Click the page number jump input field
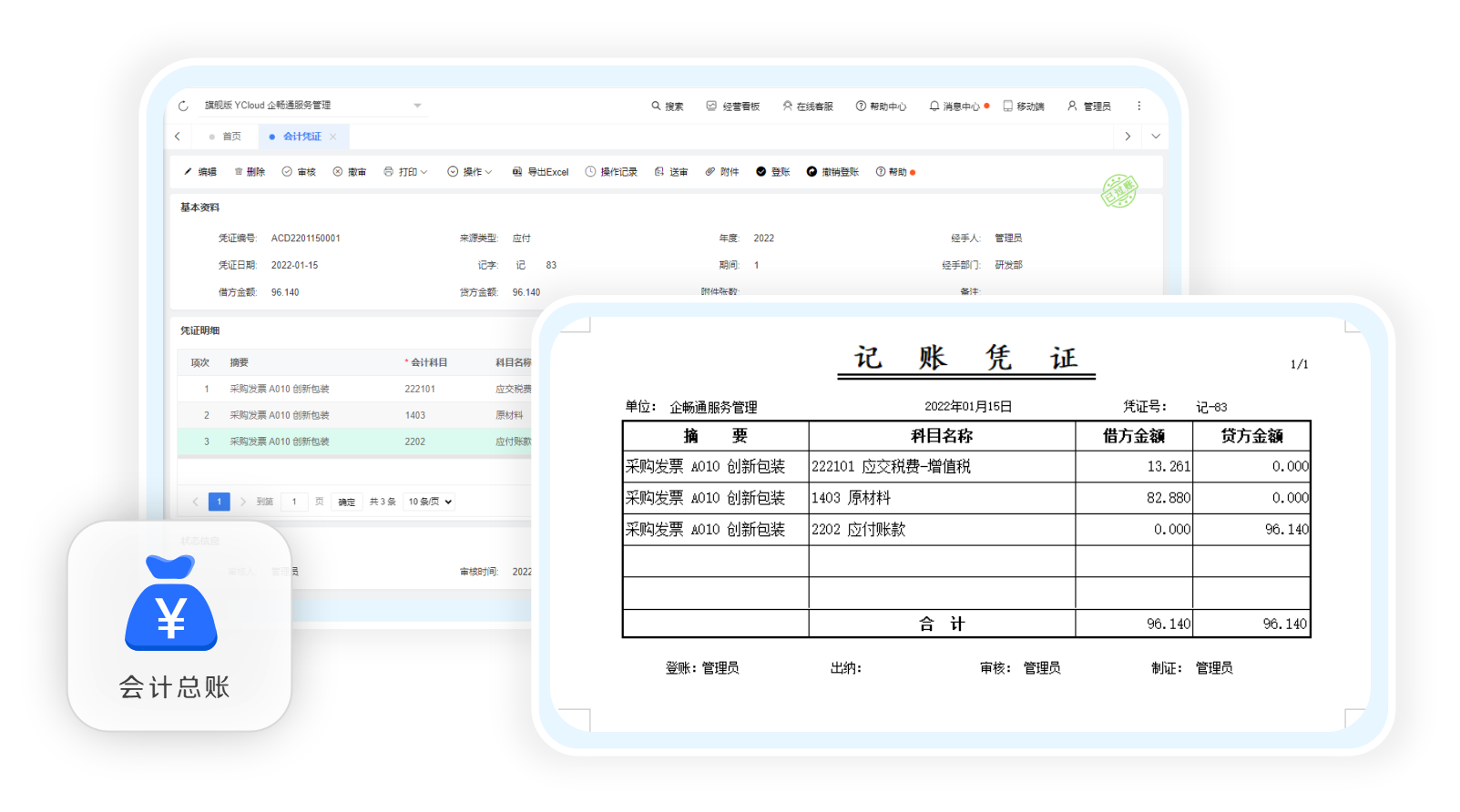 (x=294, y=502)
